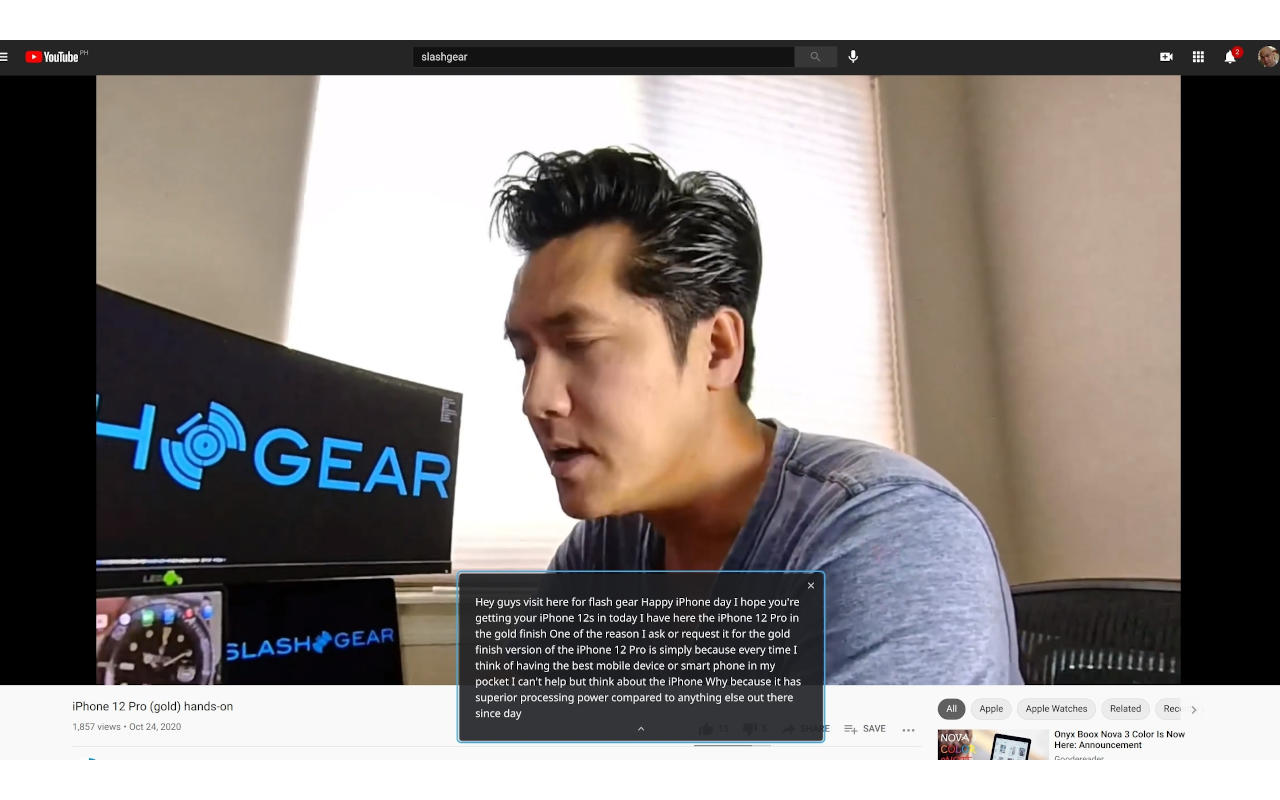Click the '1,857 views • Oct 24, 2020' text
The image size is (1280, 800).
[x=127, y=727]
